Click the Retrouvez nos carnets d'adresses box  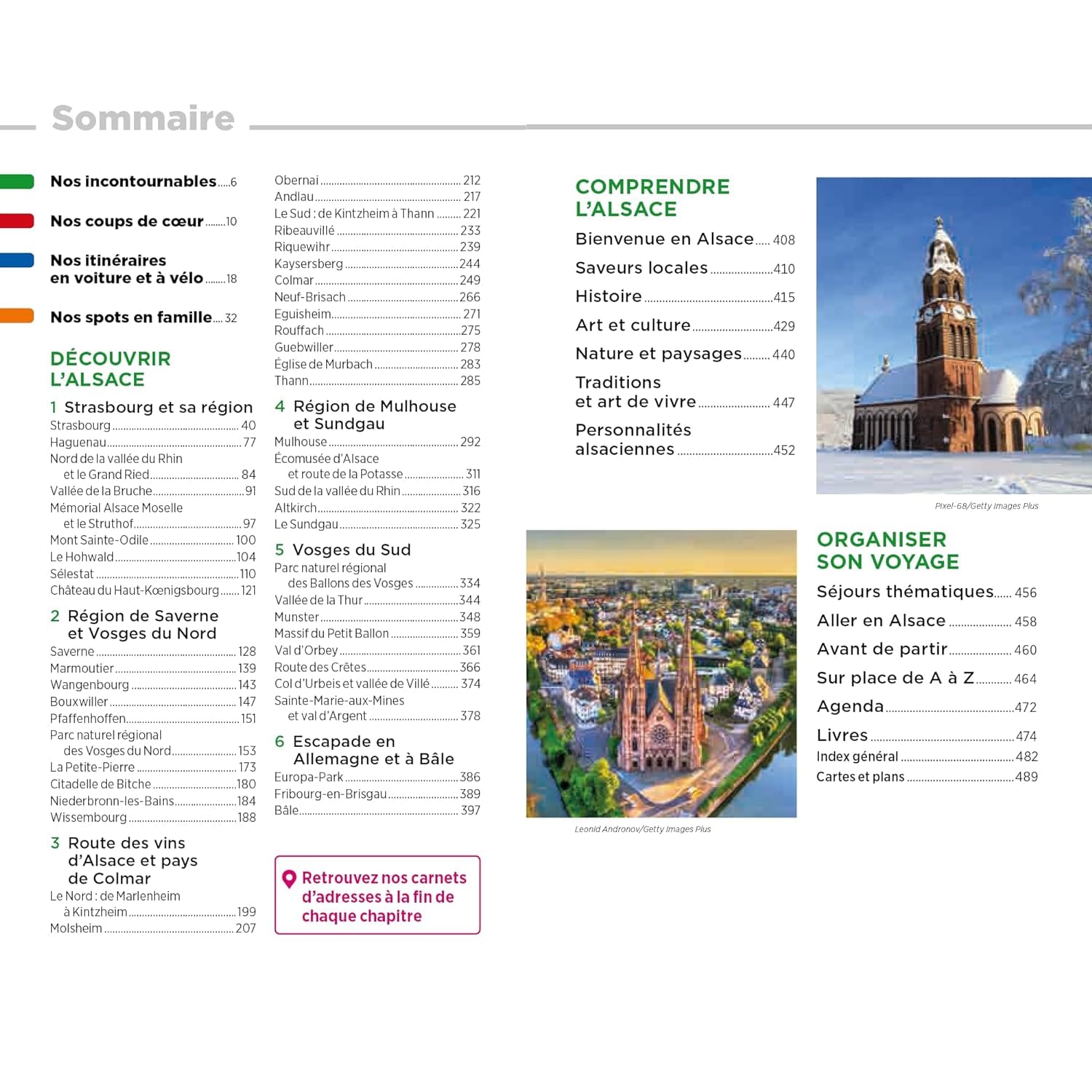377,895
